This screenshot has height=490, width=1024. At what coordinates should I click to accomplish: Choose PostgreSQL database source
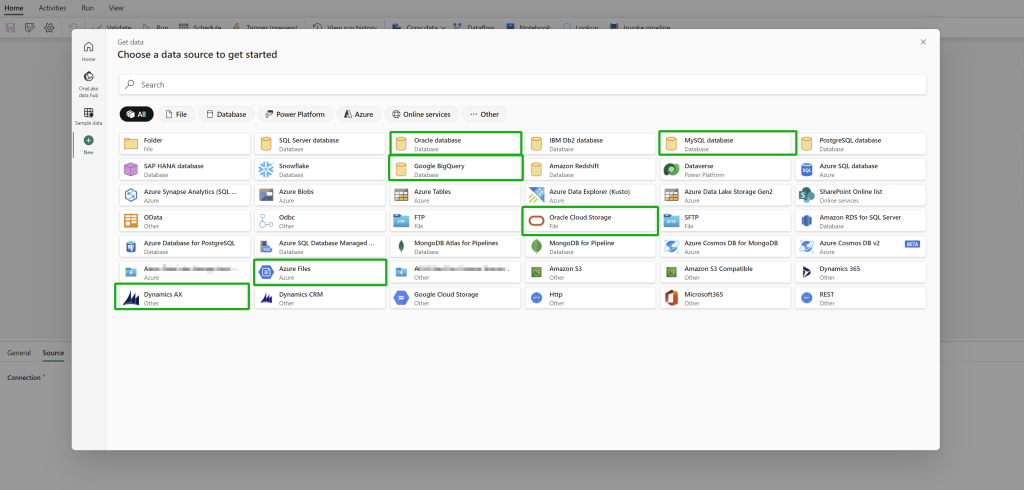pos(861,144)
